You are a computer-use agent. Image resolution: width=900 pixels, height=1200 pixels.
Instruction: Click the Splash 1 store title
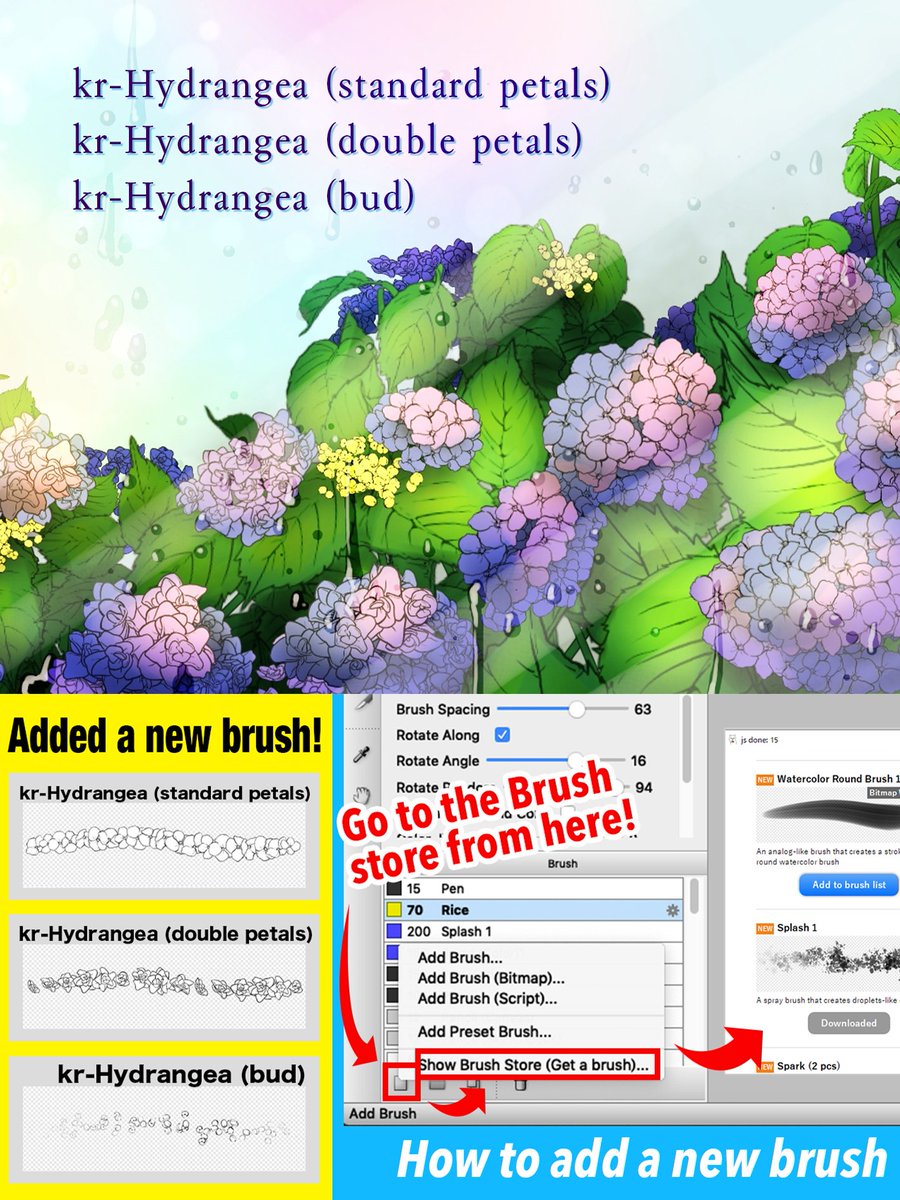tap(797, 928)
